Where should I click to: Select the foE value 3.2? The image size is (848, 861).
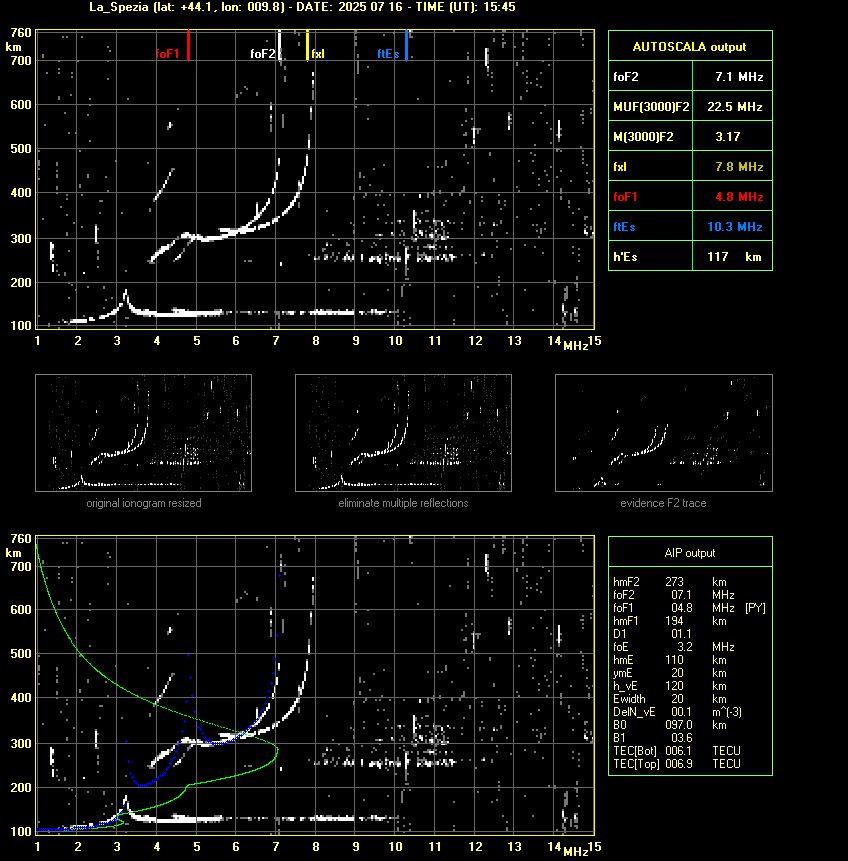pos(684,647)
